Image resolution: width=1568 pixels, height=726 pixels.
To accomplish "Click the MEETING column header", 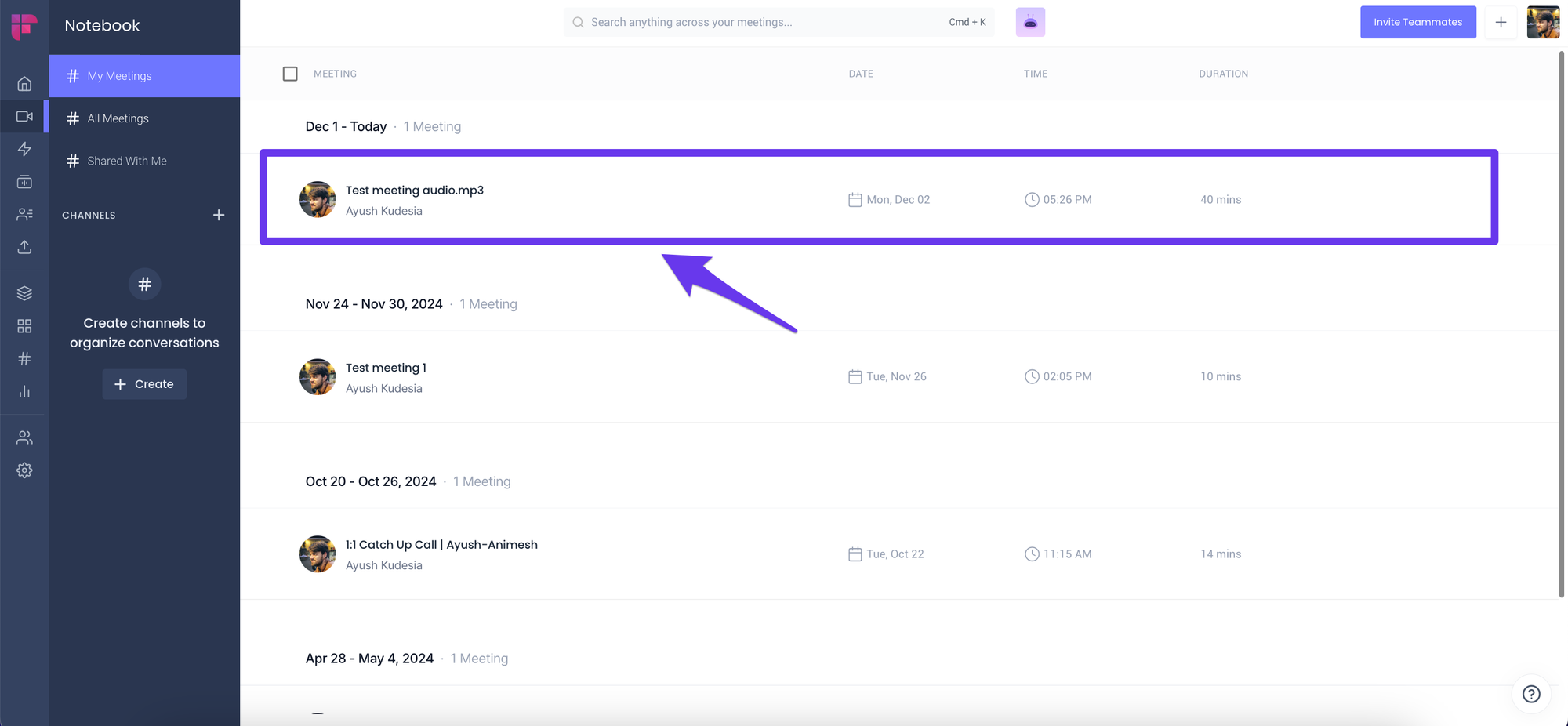I will click(335, 74).
